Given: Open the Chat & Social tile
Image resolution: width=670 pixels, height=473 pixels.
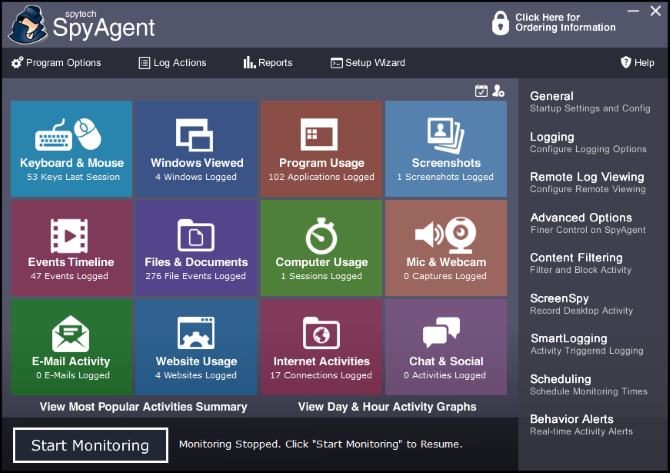Looking at the screenshot, I should pos(446,347).
